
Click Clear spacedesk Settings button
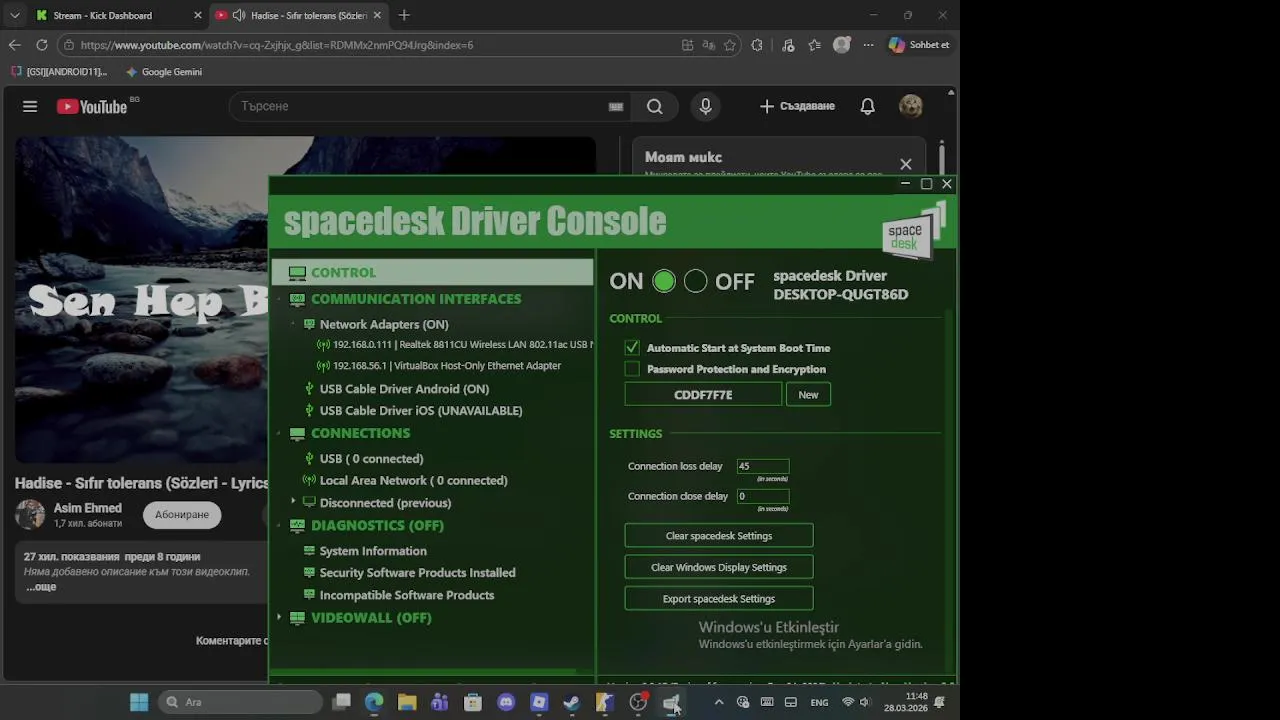tap(719, 536)
